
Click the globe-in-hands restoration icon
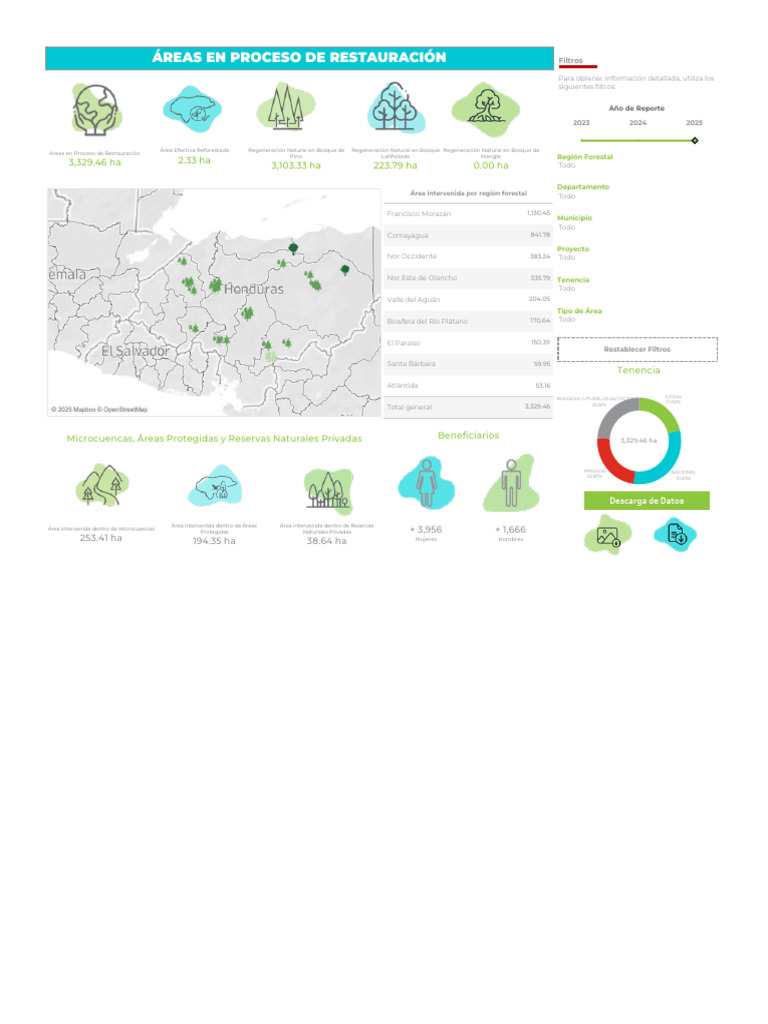point(96,110)
